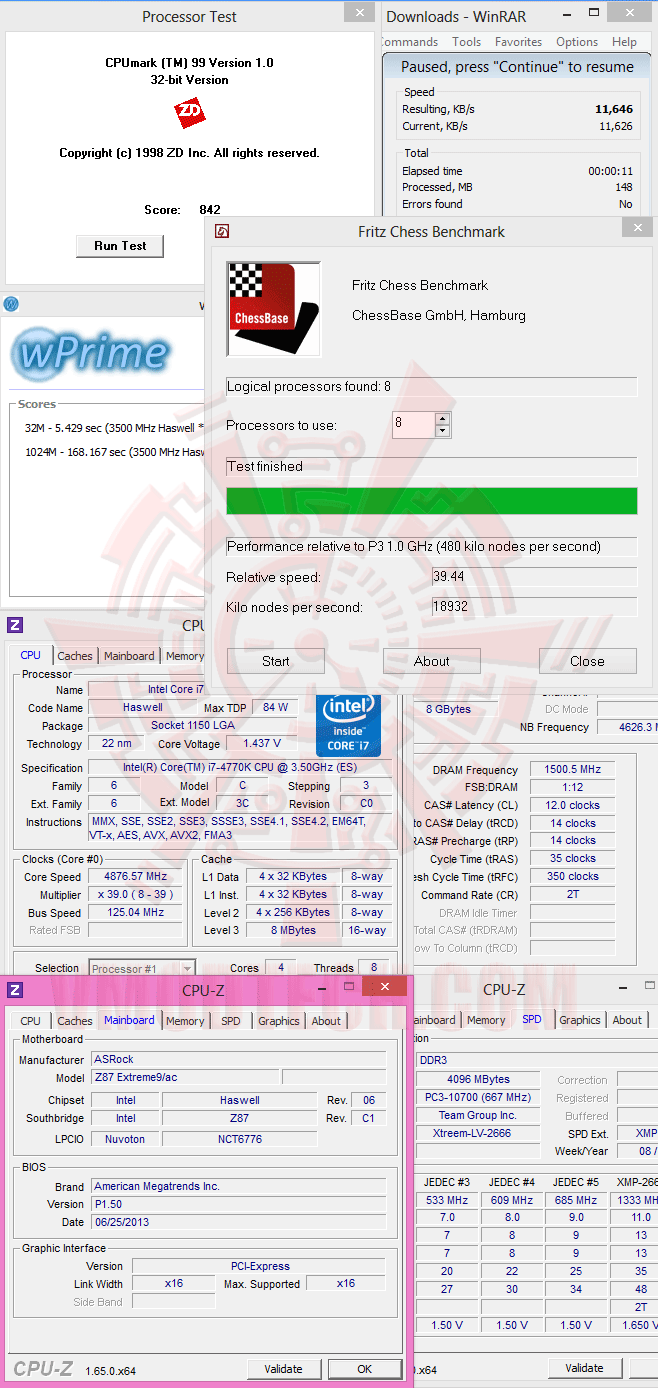Click Validate in CPU-Z Mainboard window
658x1388 pixels.
(x=284, y=1369)
